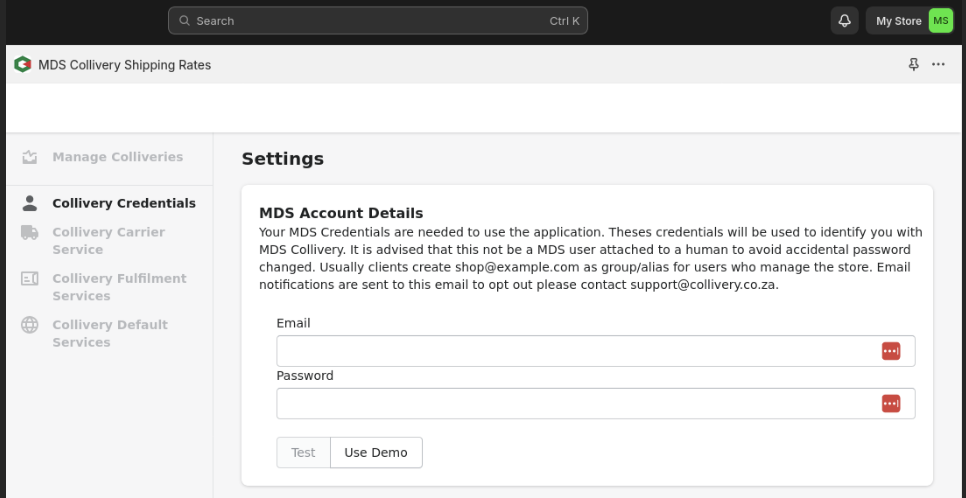This screenshot has width=966, height=498.
Task: Focus the Password input field
Action: [x=575, y=403]
